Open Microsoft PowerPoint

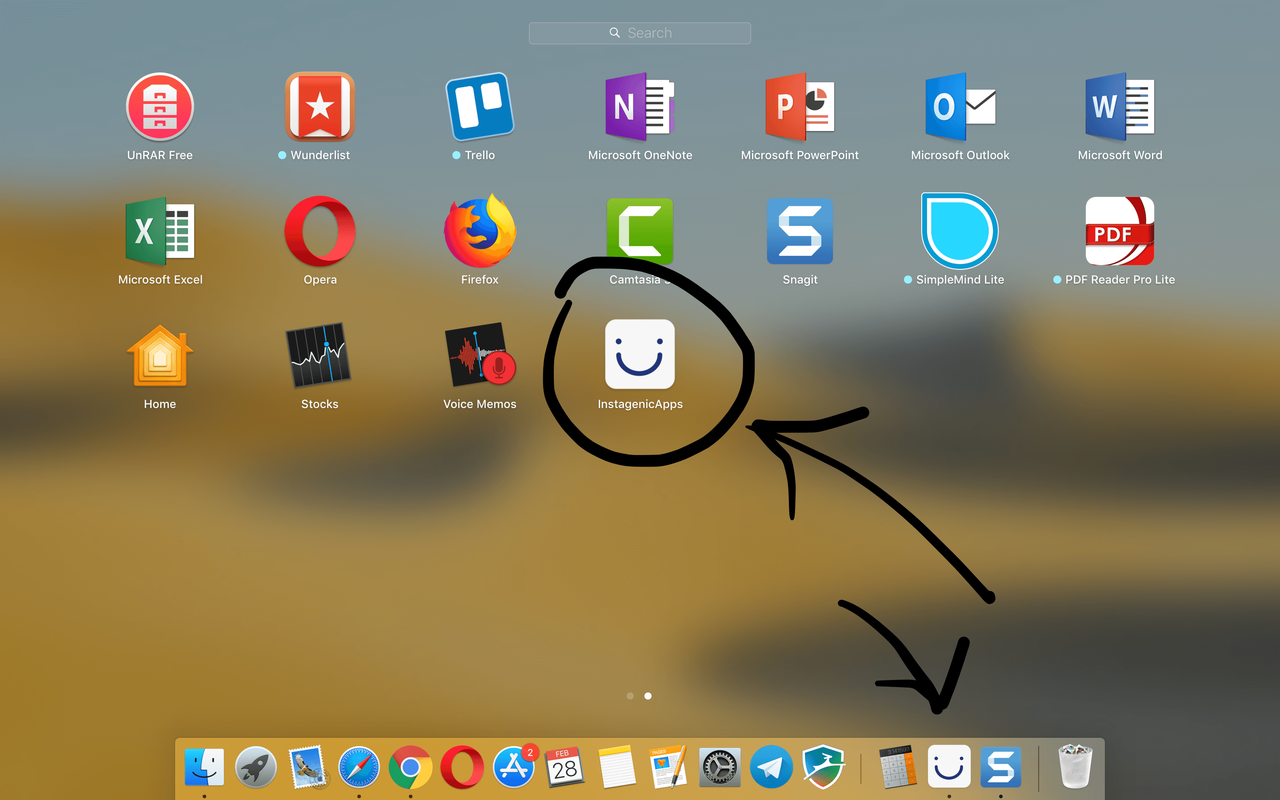click(x=800, y=106)
